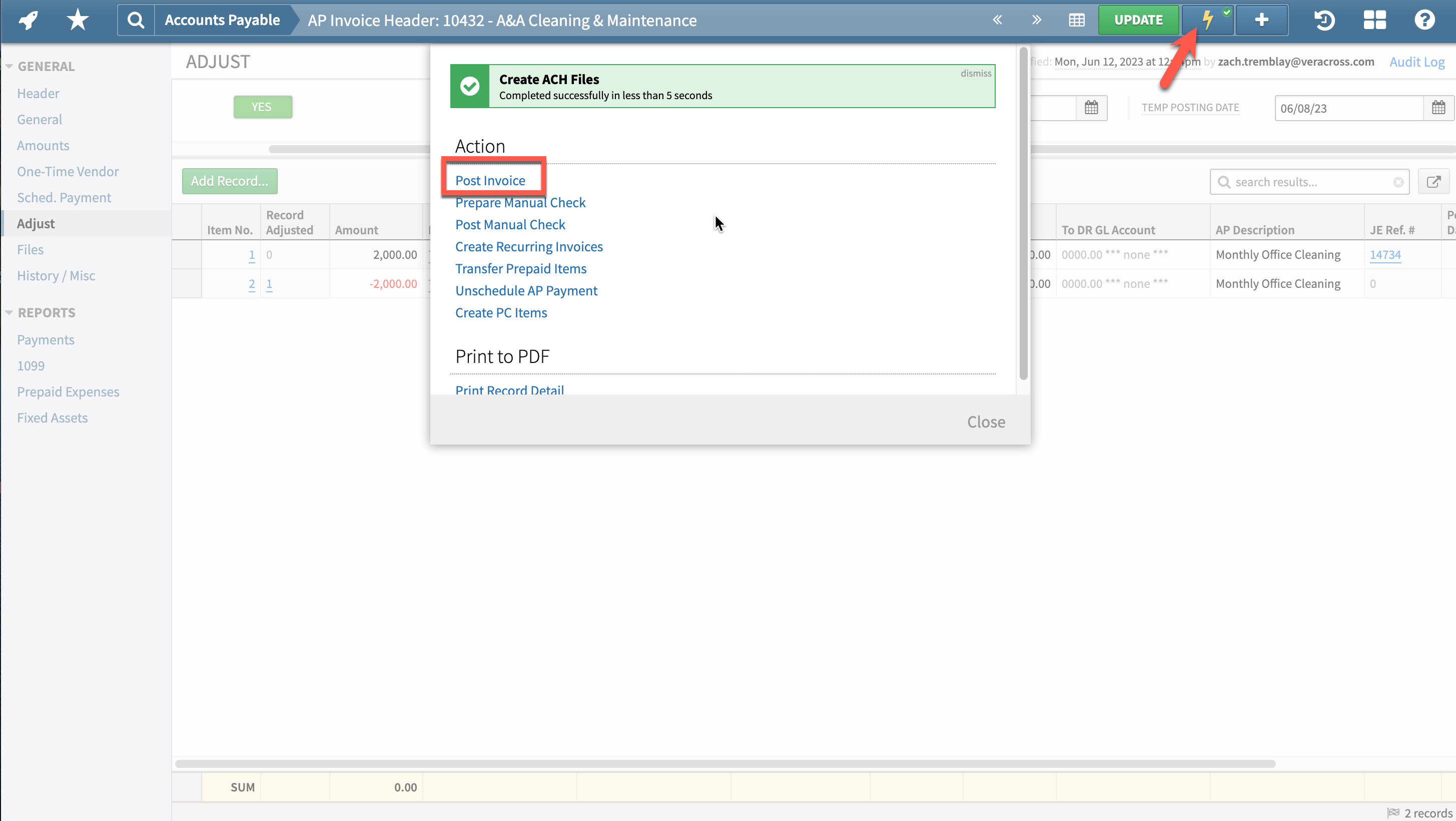
Task: Click inside the search results field
Action: (x=1306, y=182)
